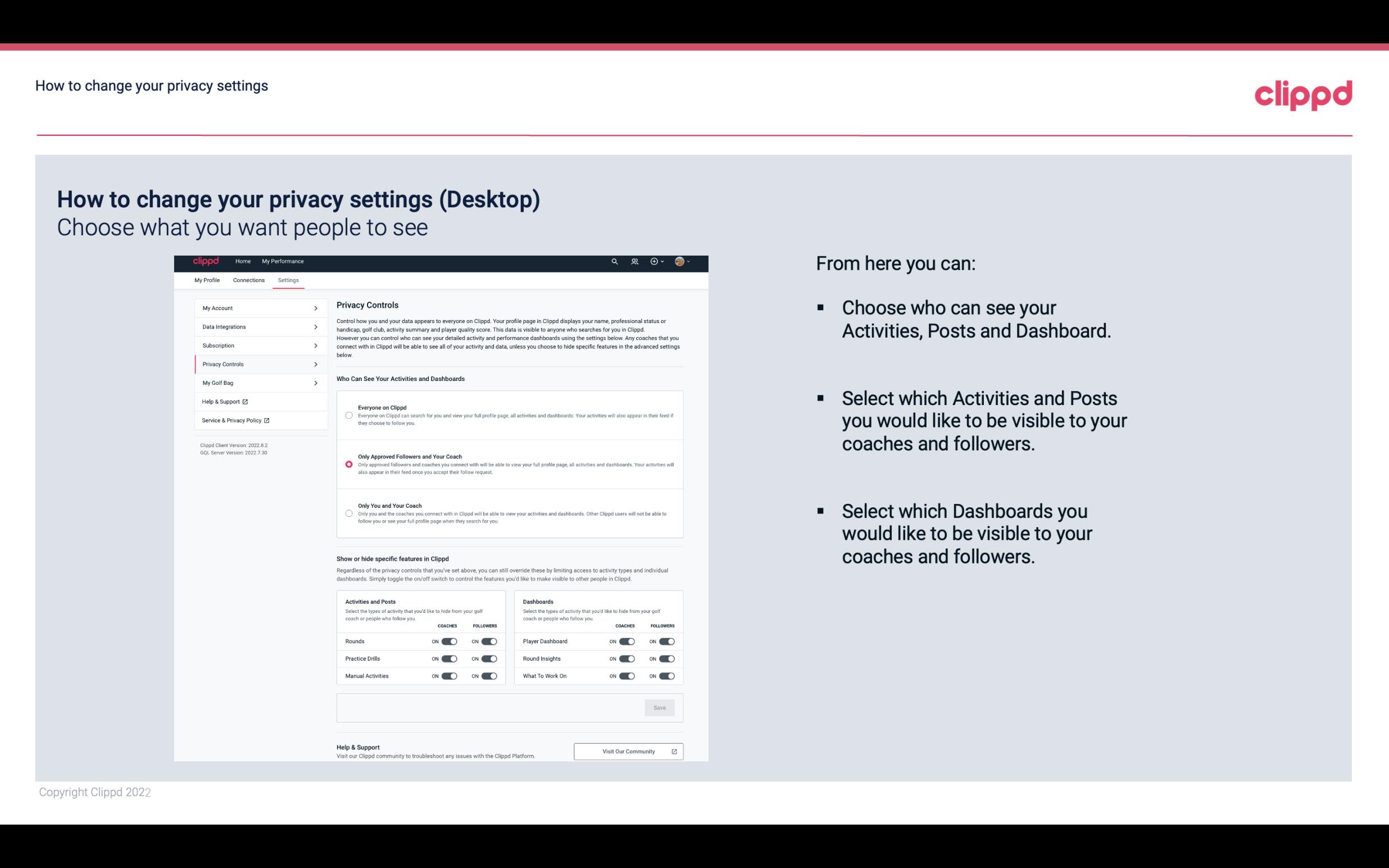The image size is (1389, 868).
Task: Click the Clippd logo icon top right
Action: coord(1303,95)
